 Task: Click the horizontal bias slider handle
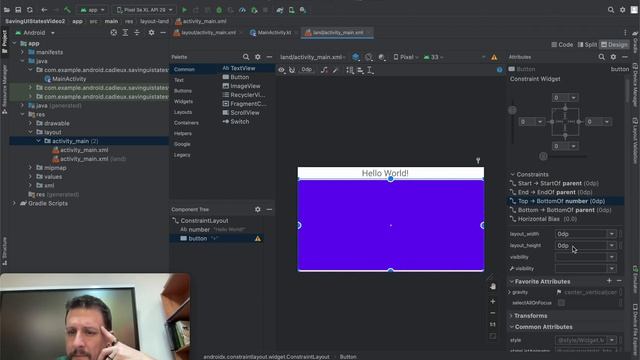tap(543, 156)
